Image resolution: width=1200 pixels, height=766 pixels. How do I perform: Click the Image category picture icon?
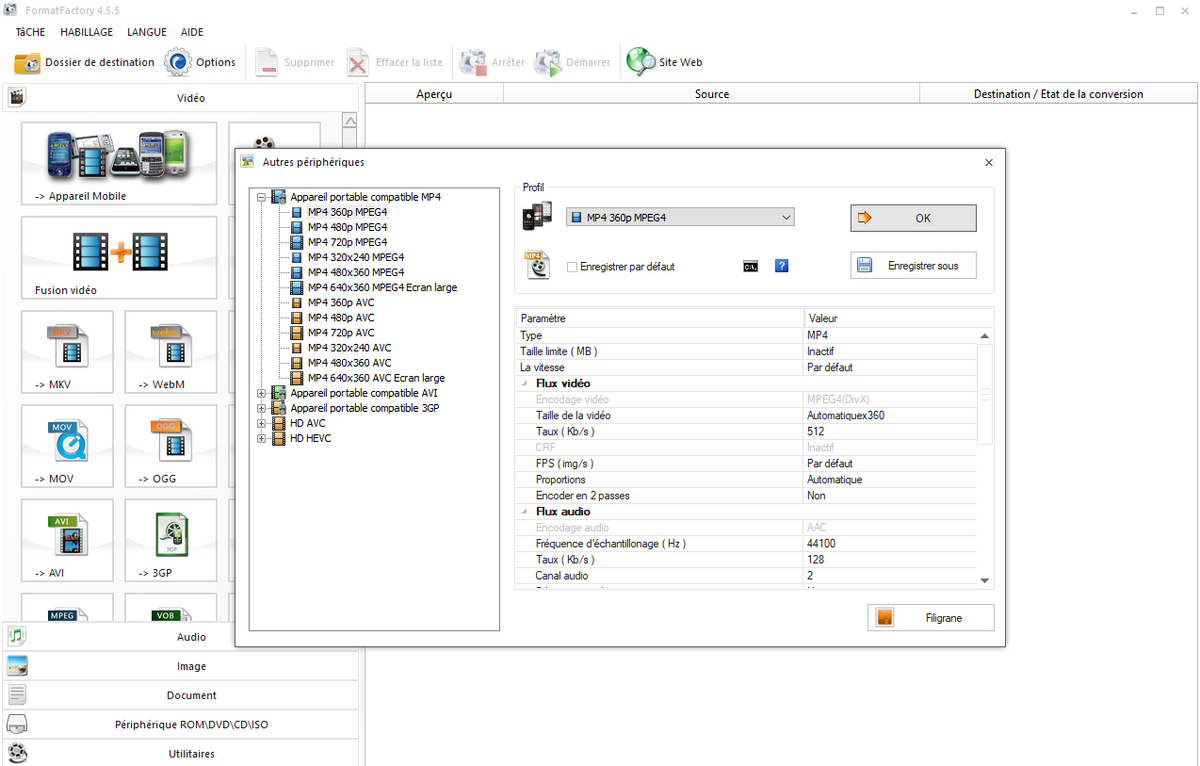[x=17, y=665]
